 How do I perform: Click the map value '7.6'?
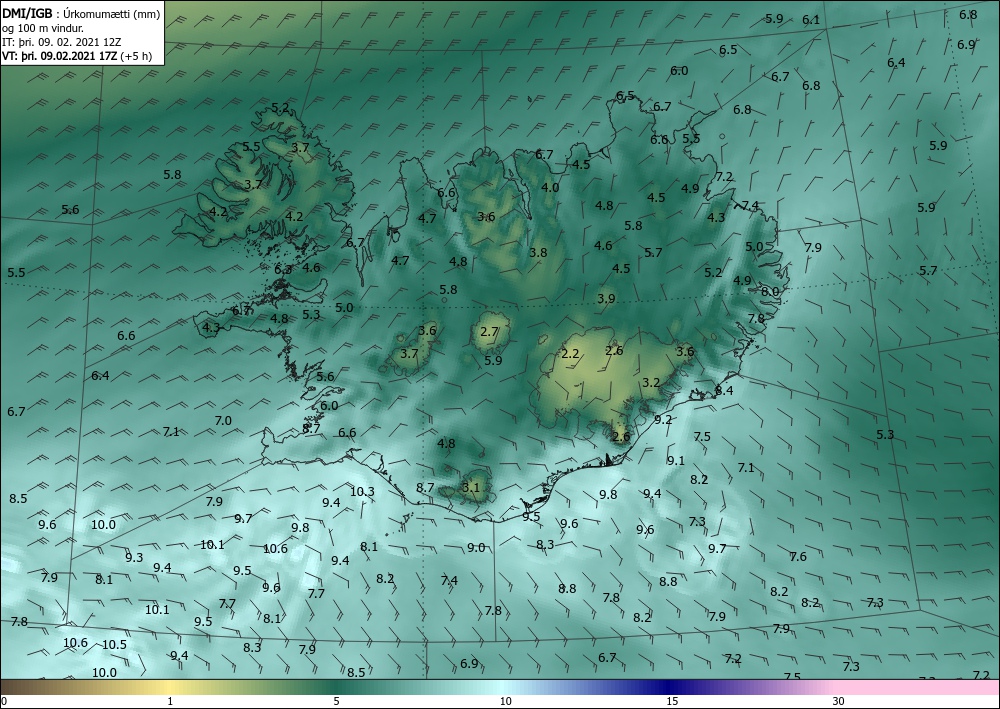[x=798, y=557]
